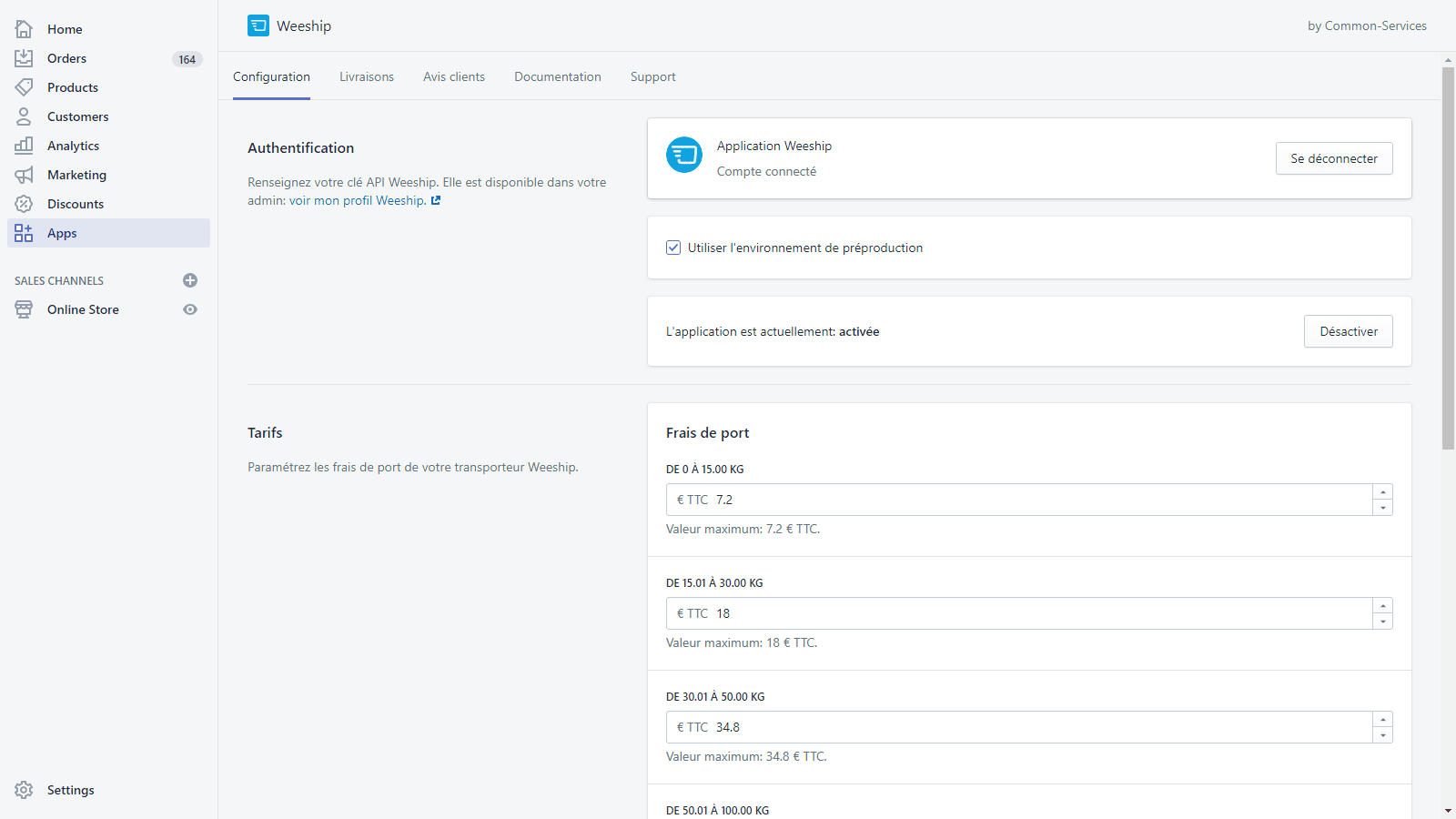View Online Store via eye icon
Viewport: 1456px width, 819px height.
pyautogui.click(x=190, y=309)
